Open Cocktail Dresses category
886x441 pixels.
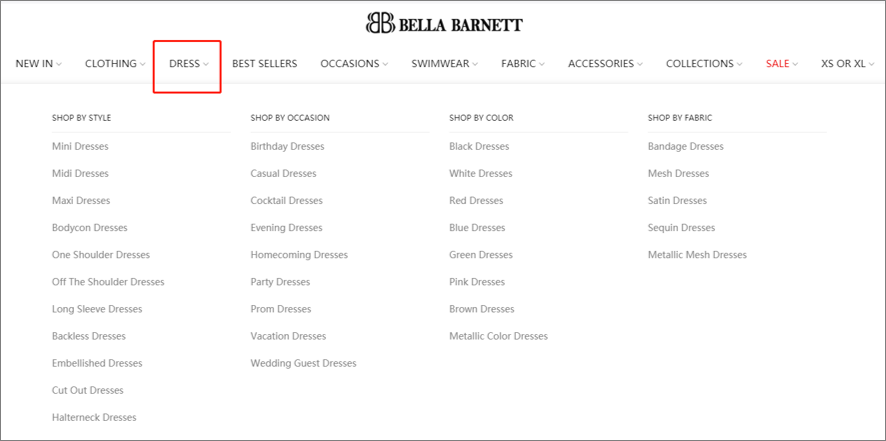pyautogui.click(x=286, y=201)
